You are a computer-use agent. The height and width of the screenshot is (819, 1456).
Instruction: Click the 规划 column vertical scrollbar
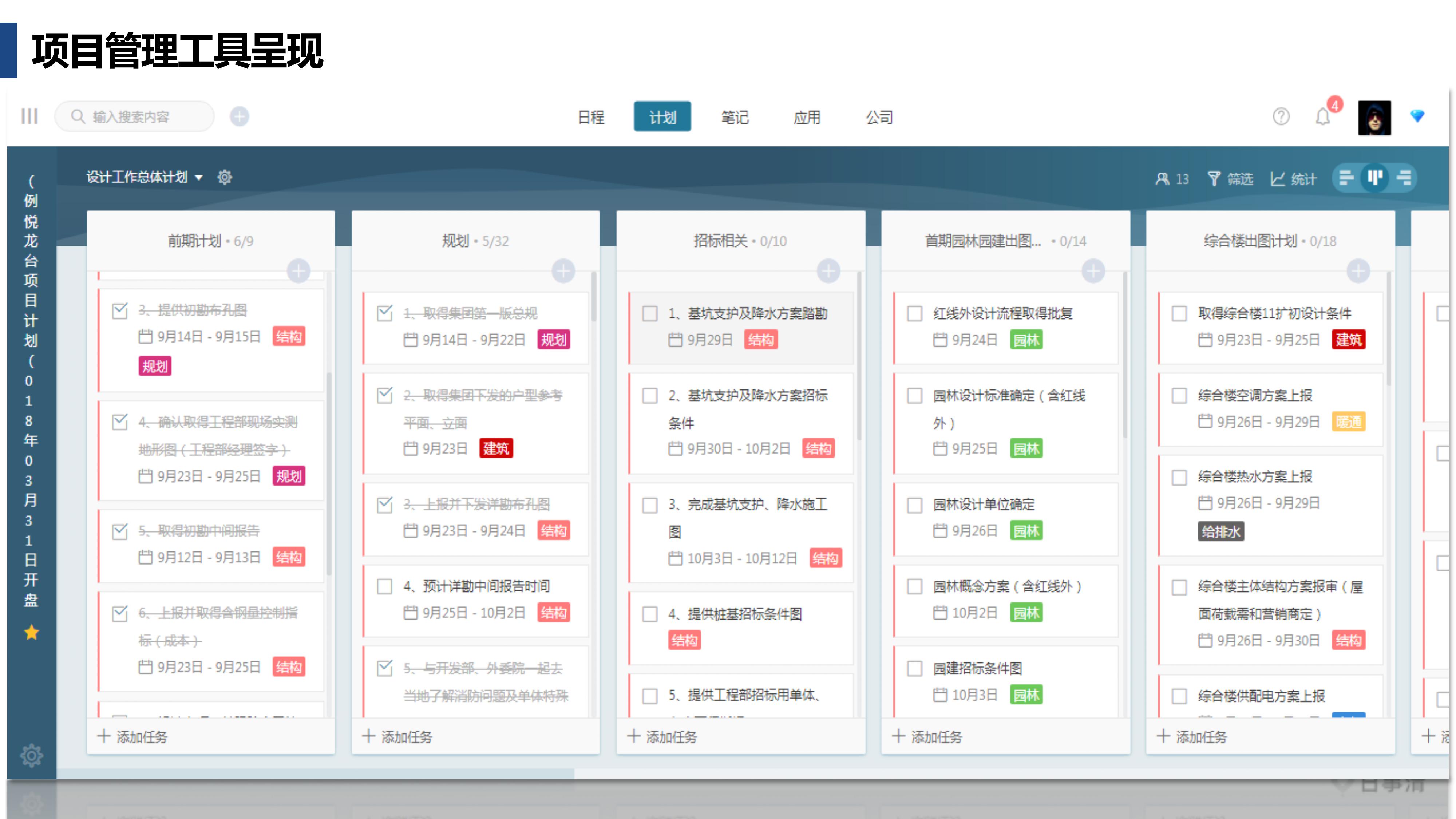pyautogui.click(x=593, y=297)
